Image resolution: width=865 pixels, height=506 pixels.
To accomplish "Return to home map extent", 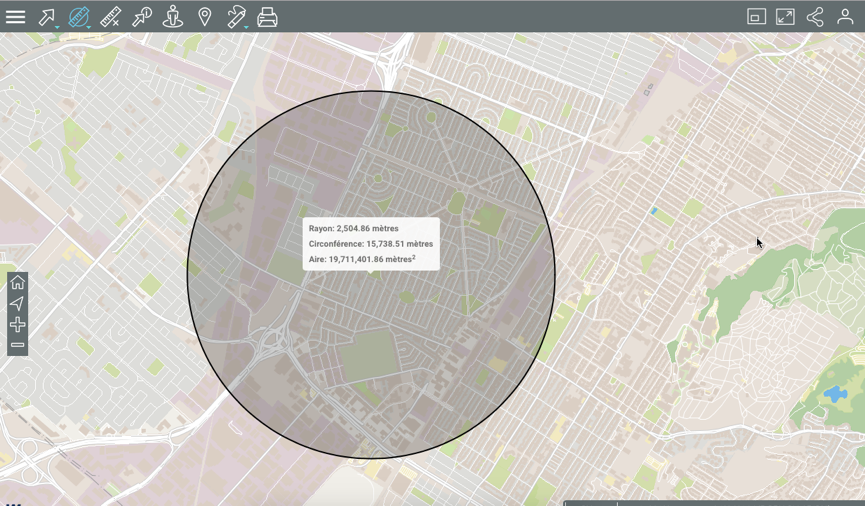I will pos(17,283).
